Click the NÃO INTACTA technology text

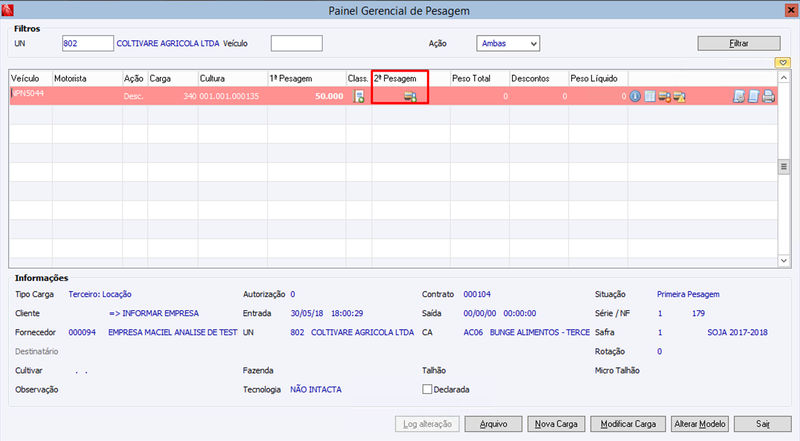(316, 389)
